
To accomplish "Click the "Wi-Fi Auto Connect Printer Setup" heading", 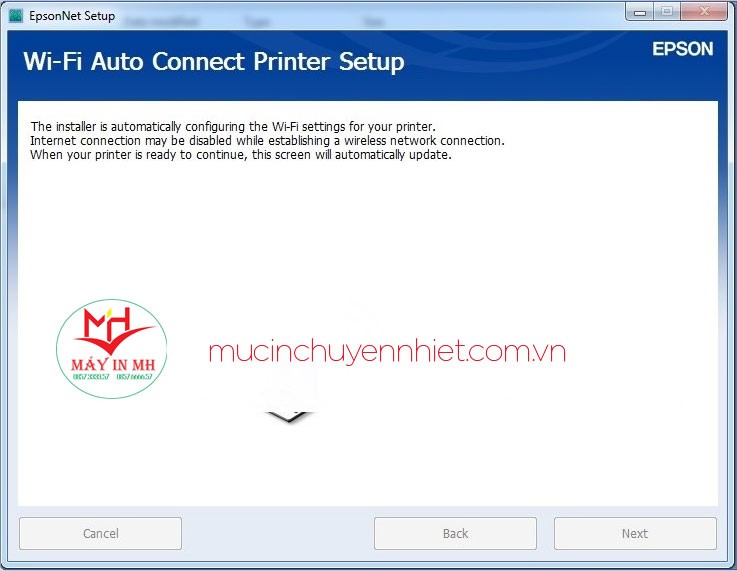I will (214, 62).
